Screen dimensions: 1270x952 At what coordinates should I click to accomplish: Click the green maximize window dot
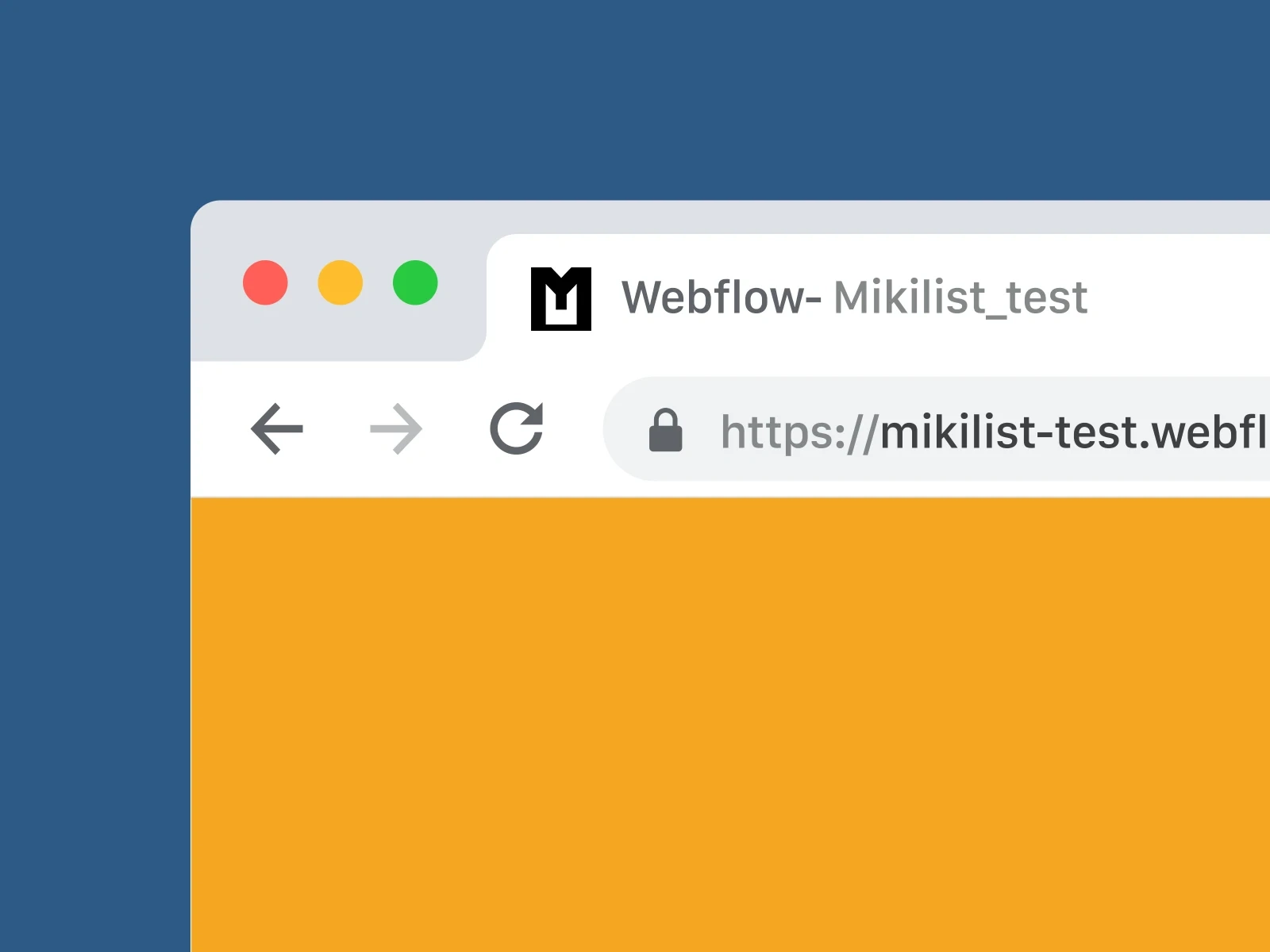tap(415, 282)
